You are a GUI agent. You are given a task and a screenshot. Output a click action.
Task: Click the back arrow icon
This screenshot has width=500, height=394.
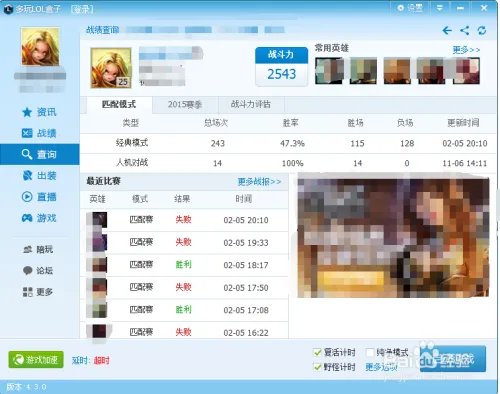point(447,31)
